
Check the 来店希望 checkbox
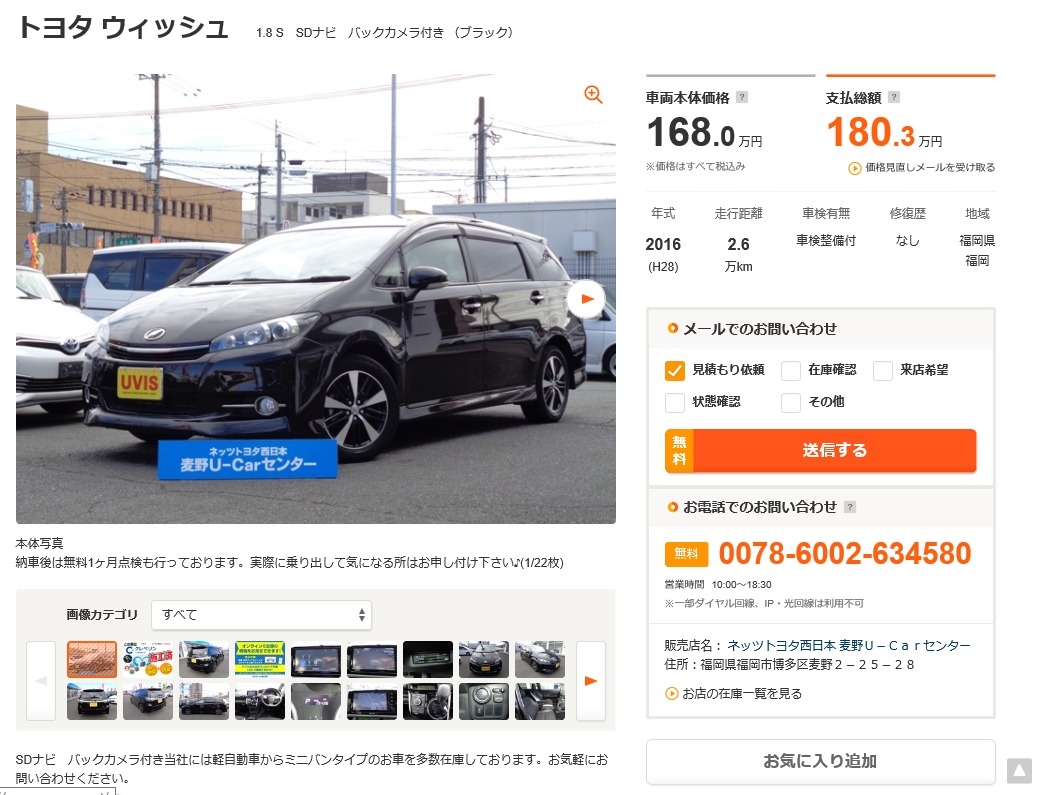[883, 370]
